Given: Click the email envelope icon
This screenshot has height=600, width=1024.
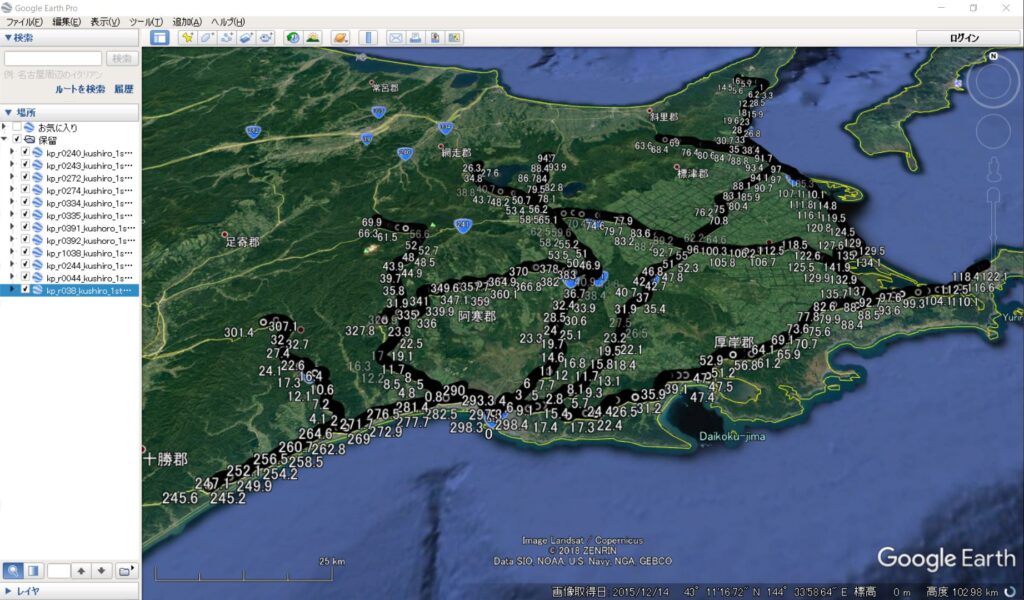Looking at the screenshot, I should pyautogui.click(x=395, y=38).
